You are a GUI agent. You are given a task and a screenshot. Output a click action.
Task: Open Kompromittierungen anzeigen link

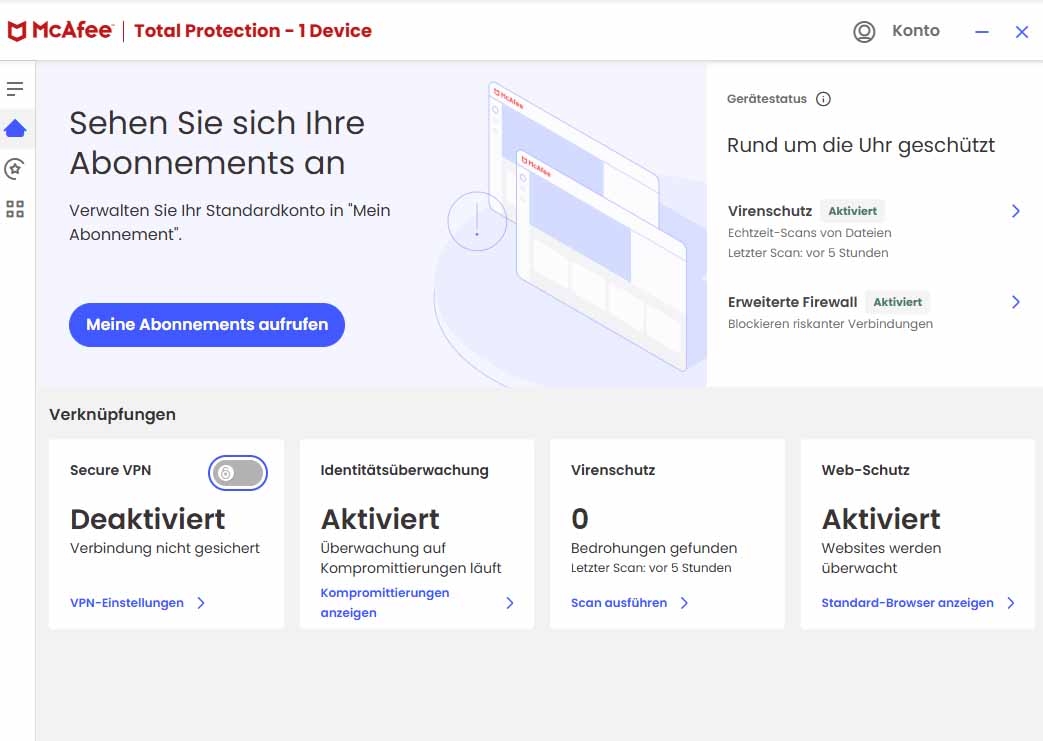(384, 603)
